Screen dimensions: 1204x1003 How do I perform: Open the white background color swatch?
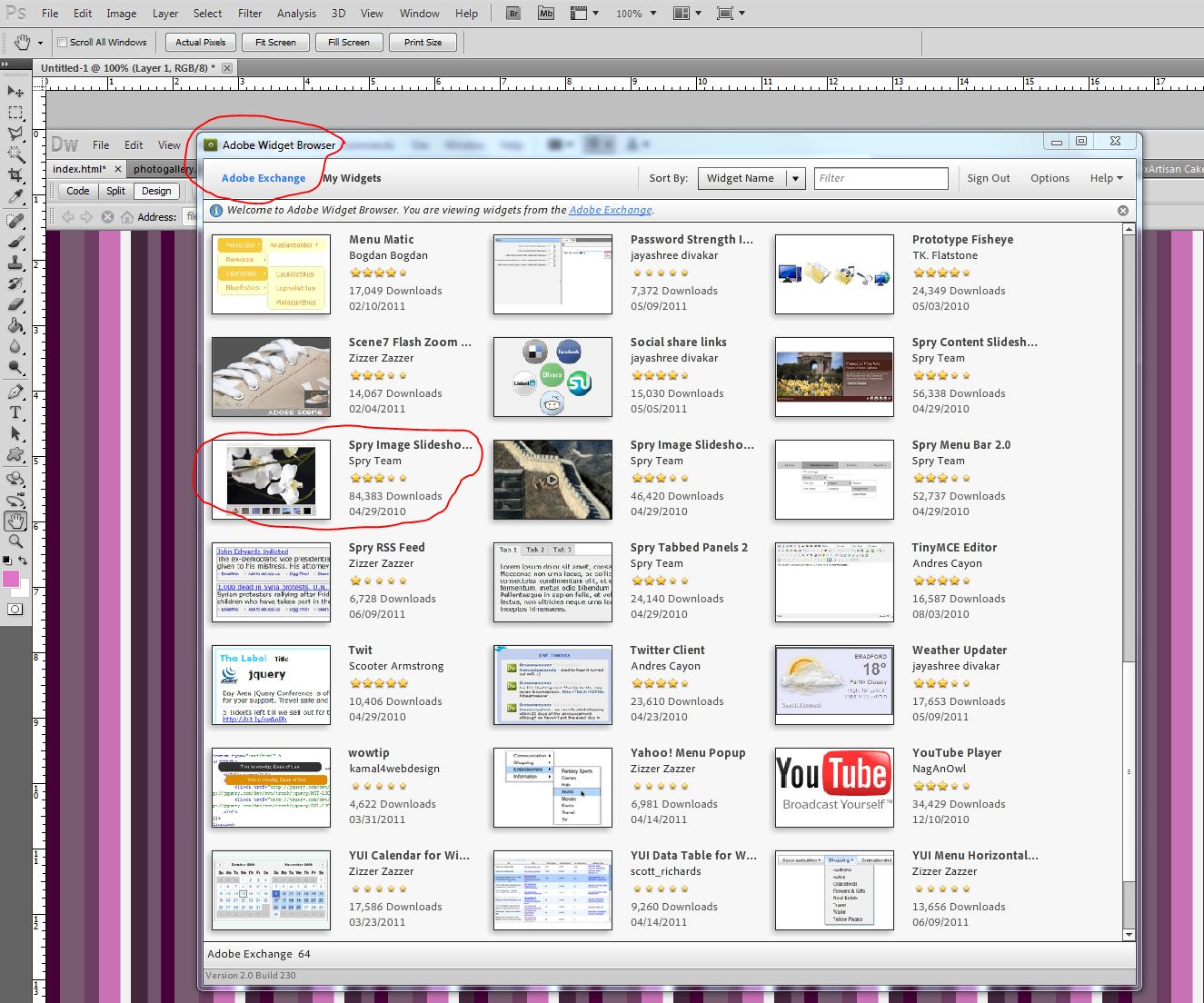[x=24, y=588]
